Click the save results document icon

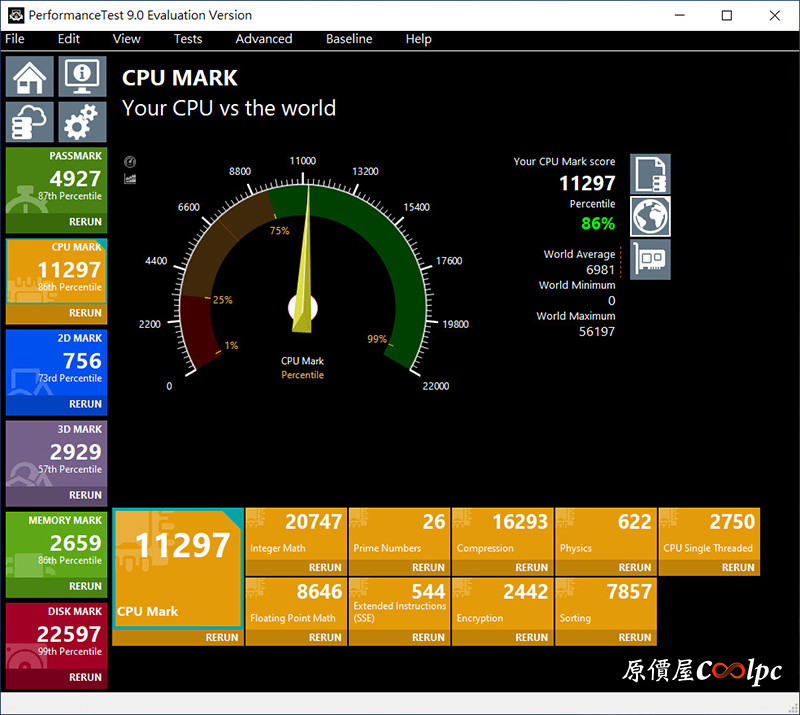(x=650, y=174)
